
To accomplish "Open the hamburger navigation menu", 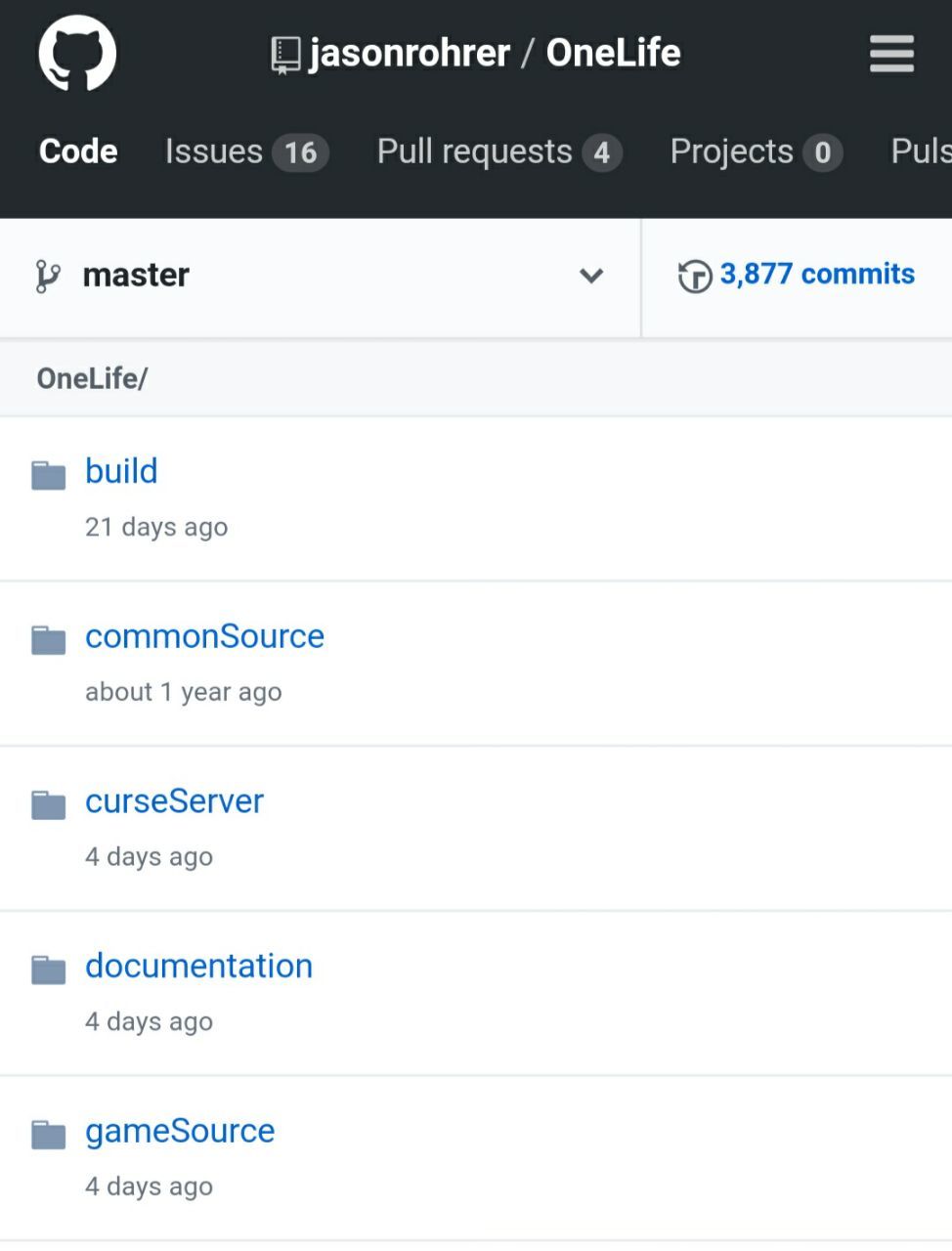I will click(891, 54).
